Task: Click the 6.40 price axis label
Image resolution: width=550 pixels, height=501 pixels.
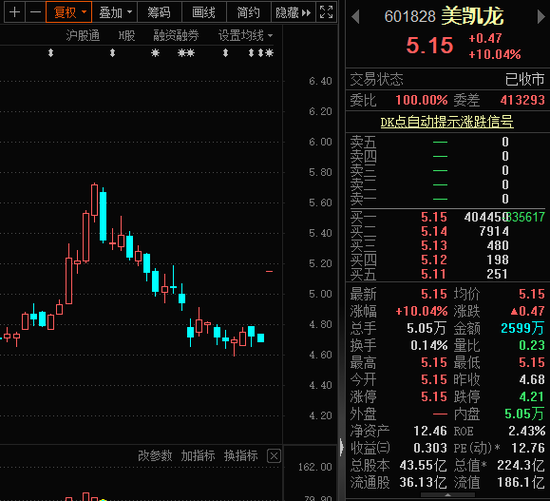Action: (320, 81)
